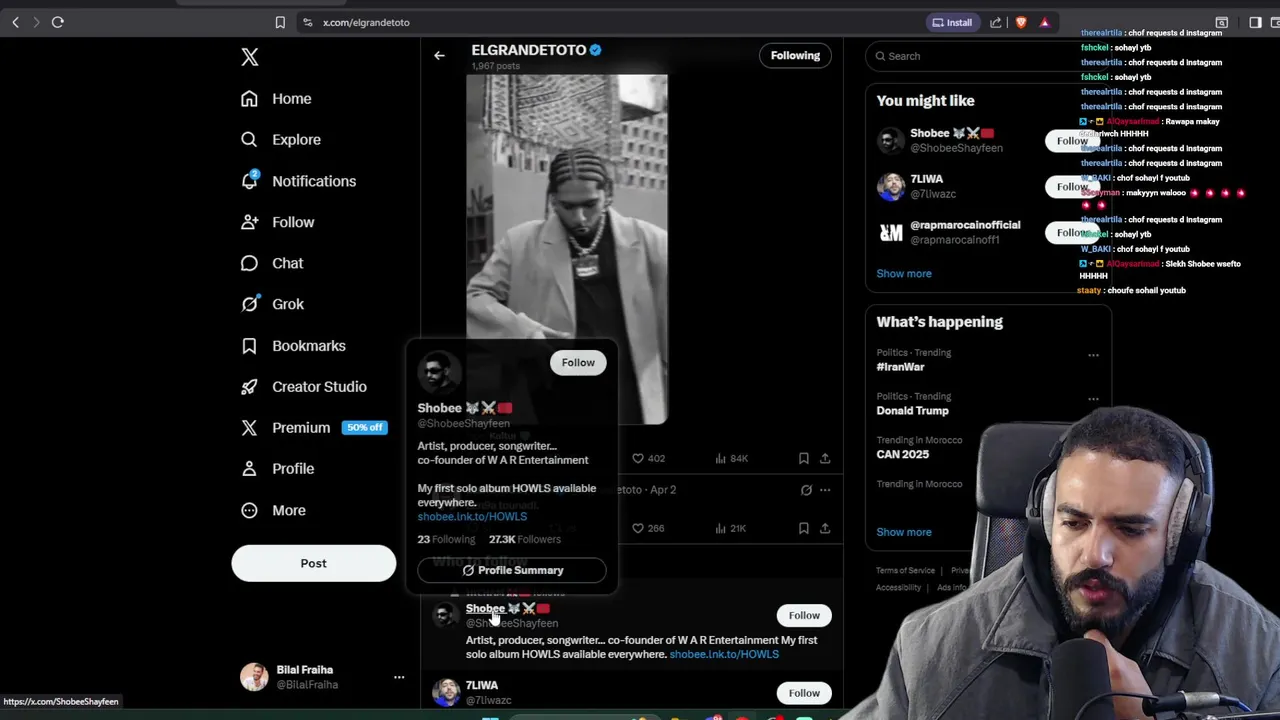The height and width of the screenshot is (720, 1280).
Task: Click the browser share icon in the address bar
Action: 996,22
